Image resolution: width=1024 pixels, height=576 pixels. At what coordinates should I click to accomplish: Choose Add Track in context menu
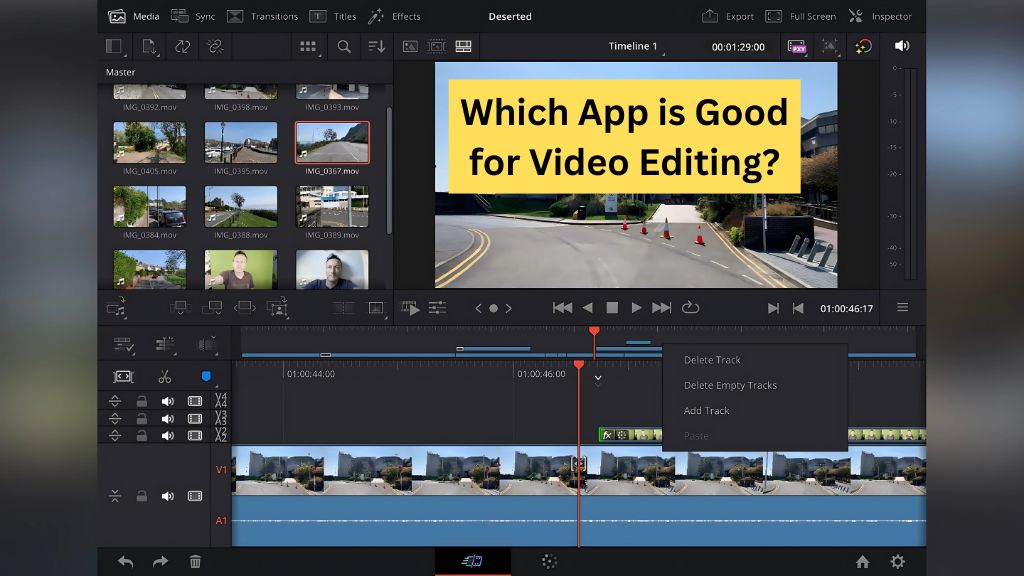pos(706,411)
